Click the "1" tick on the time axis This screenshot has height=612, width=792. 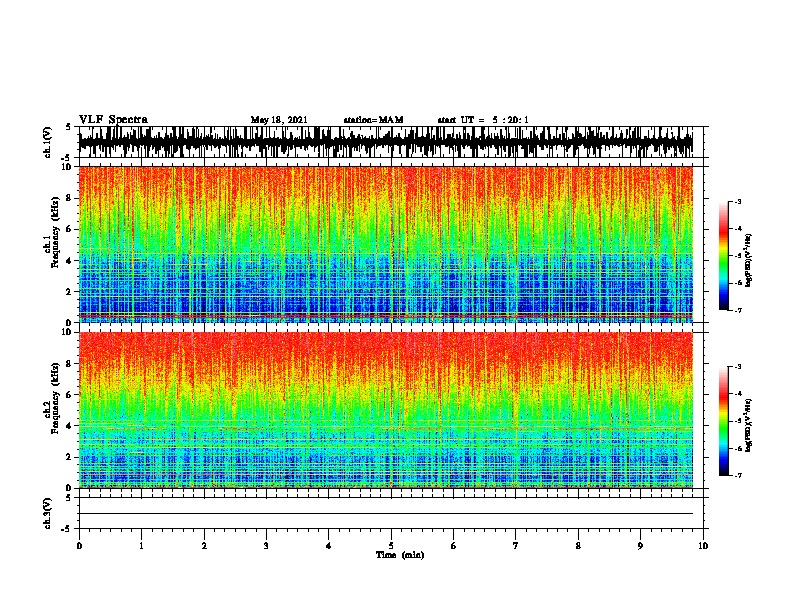click(142, 546)
